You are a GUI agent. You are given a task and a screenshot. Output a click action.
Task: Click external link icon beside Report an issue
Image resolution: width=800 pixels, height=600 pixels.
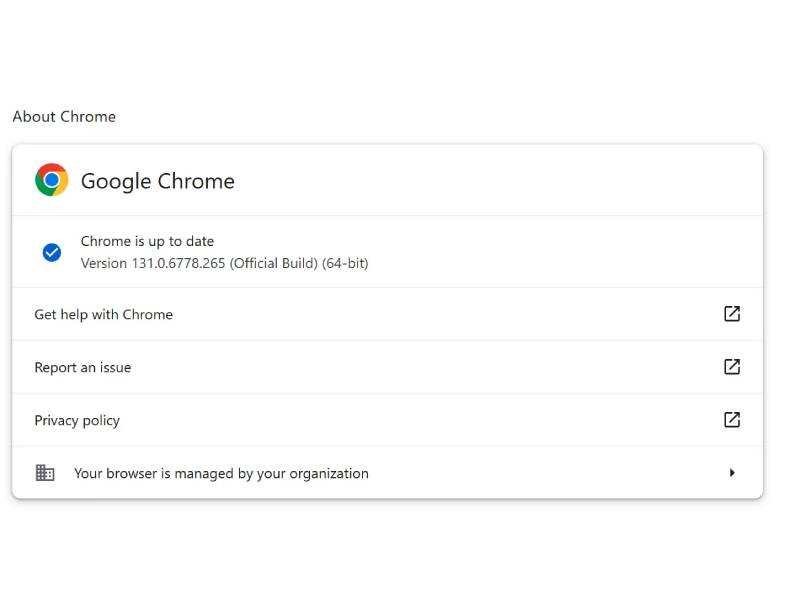pos(732,367)
